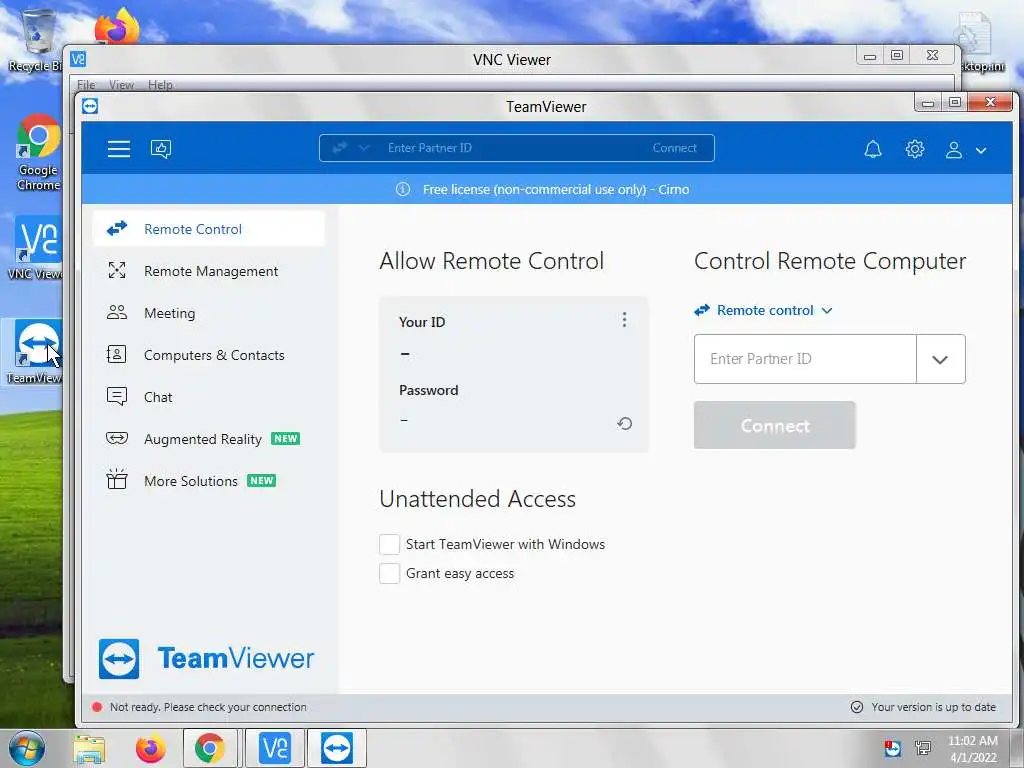
Task: Focus the main Enter Partner ID field
Action: [x=805, y=359]
